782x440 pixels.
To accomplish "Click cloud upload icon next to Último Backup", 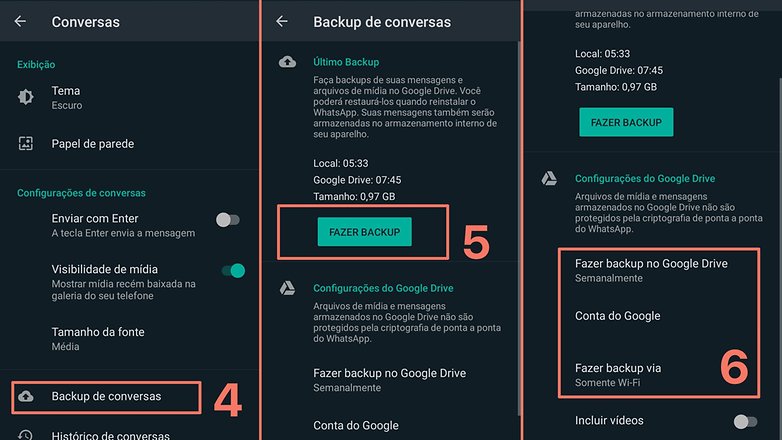I will (287, 62).
